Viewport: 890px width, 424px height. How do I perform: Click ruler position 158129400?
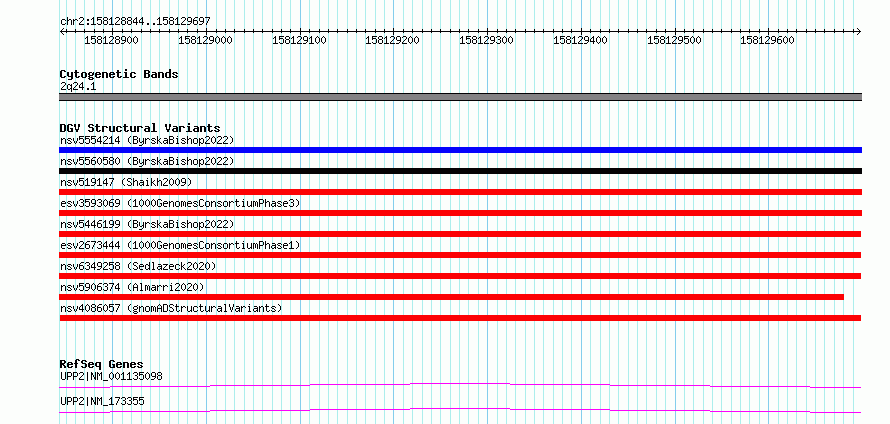coord(581,40)
